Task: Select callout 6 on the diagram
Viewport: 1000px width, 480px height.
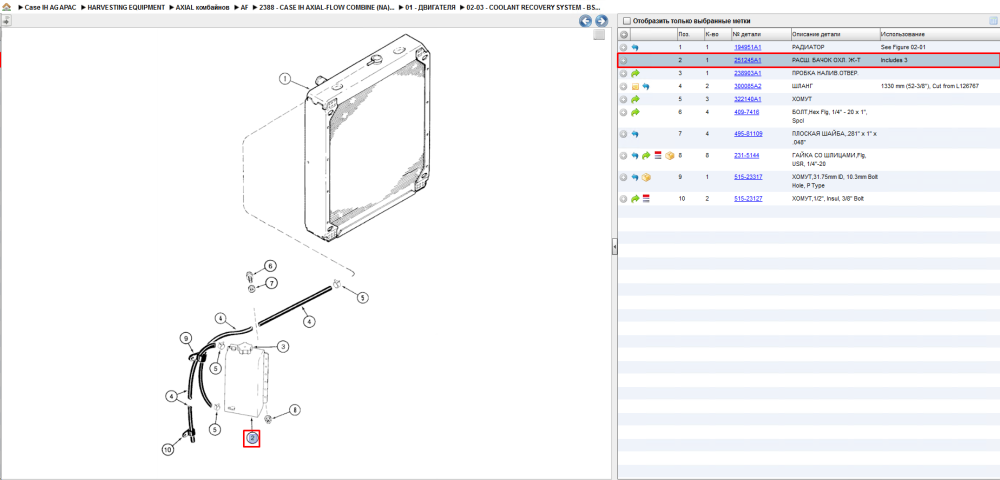Action: [270, 266]
